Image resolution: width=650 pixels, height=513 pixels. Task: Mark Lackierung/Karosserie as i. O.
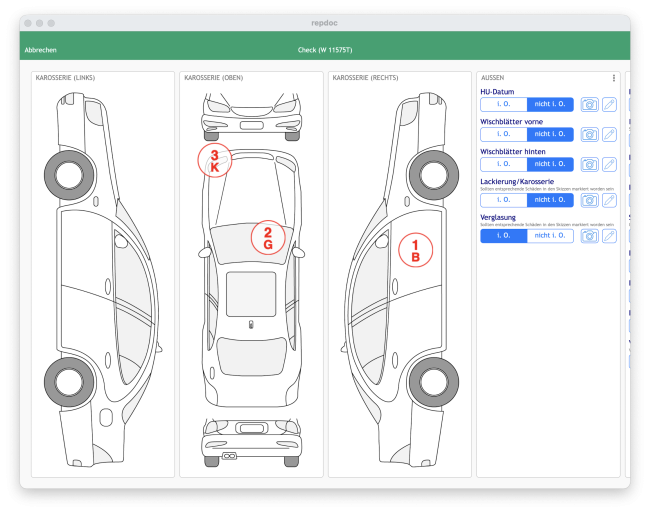504,200
